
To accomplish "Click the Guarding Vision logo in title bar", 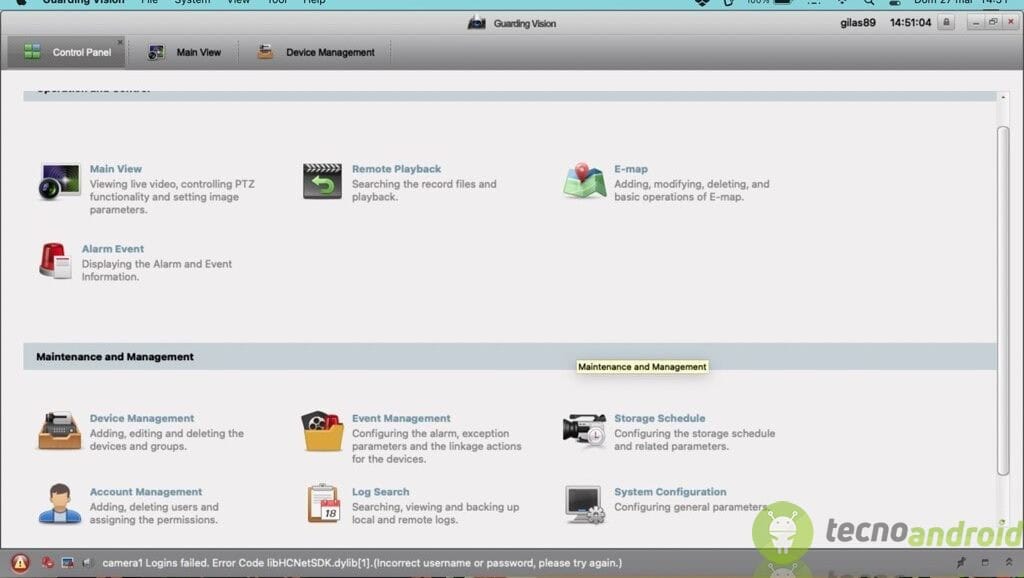I will [x=477, y=23].
